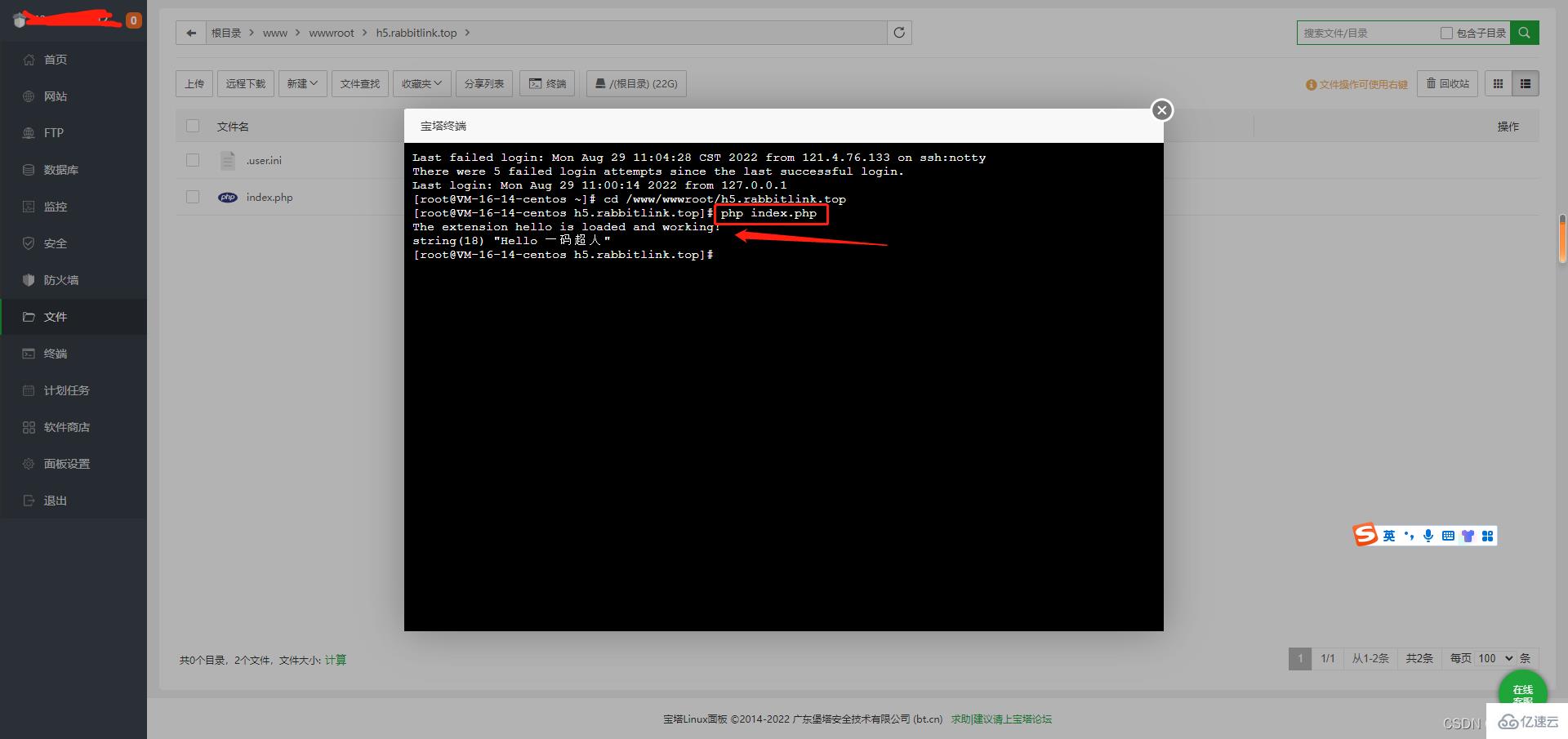
Task: Click the /(根目录) (22G) disk button
Action: 636,83
